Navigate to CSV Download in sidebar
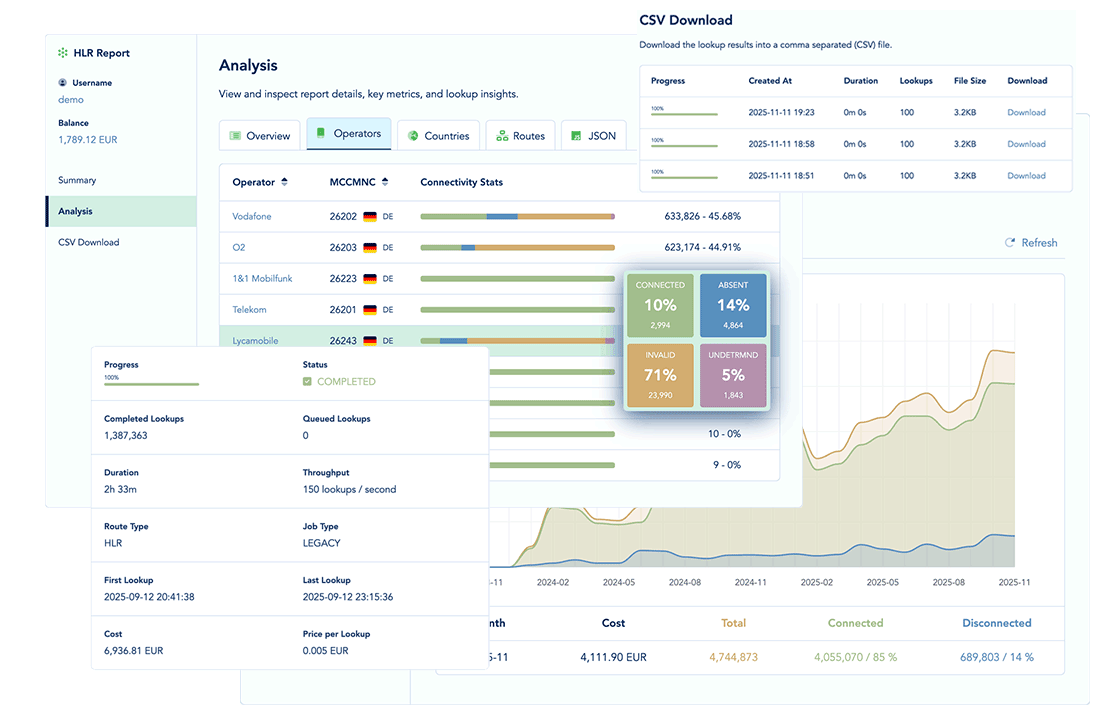 click(88, 242)
